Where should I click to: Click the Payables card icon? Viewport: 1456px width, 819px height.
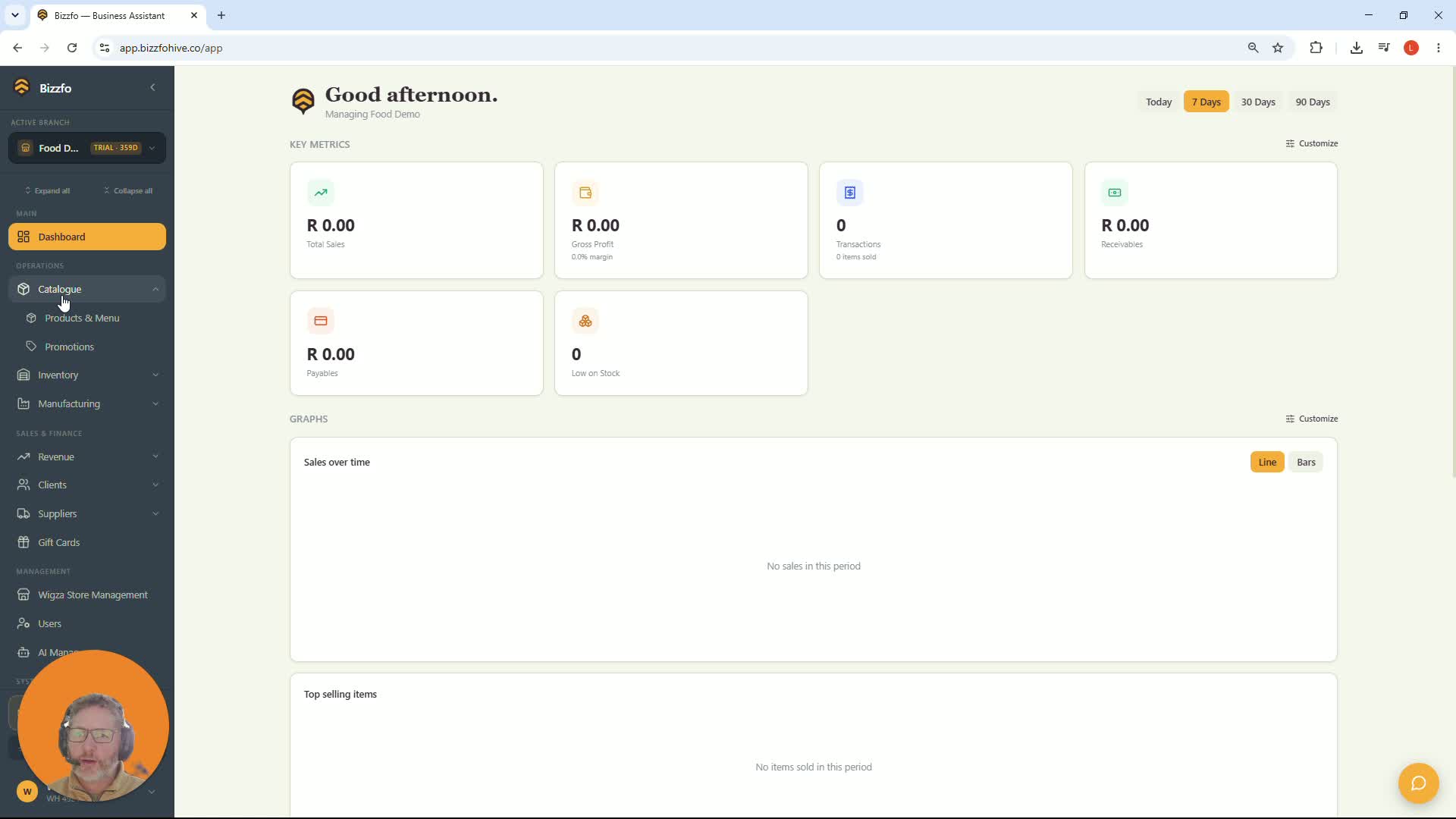point(321,321)
